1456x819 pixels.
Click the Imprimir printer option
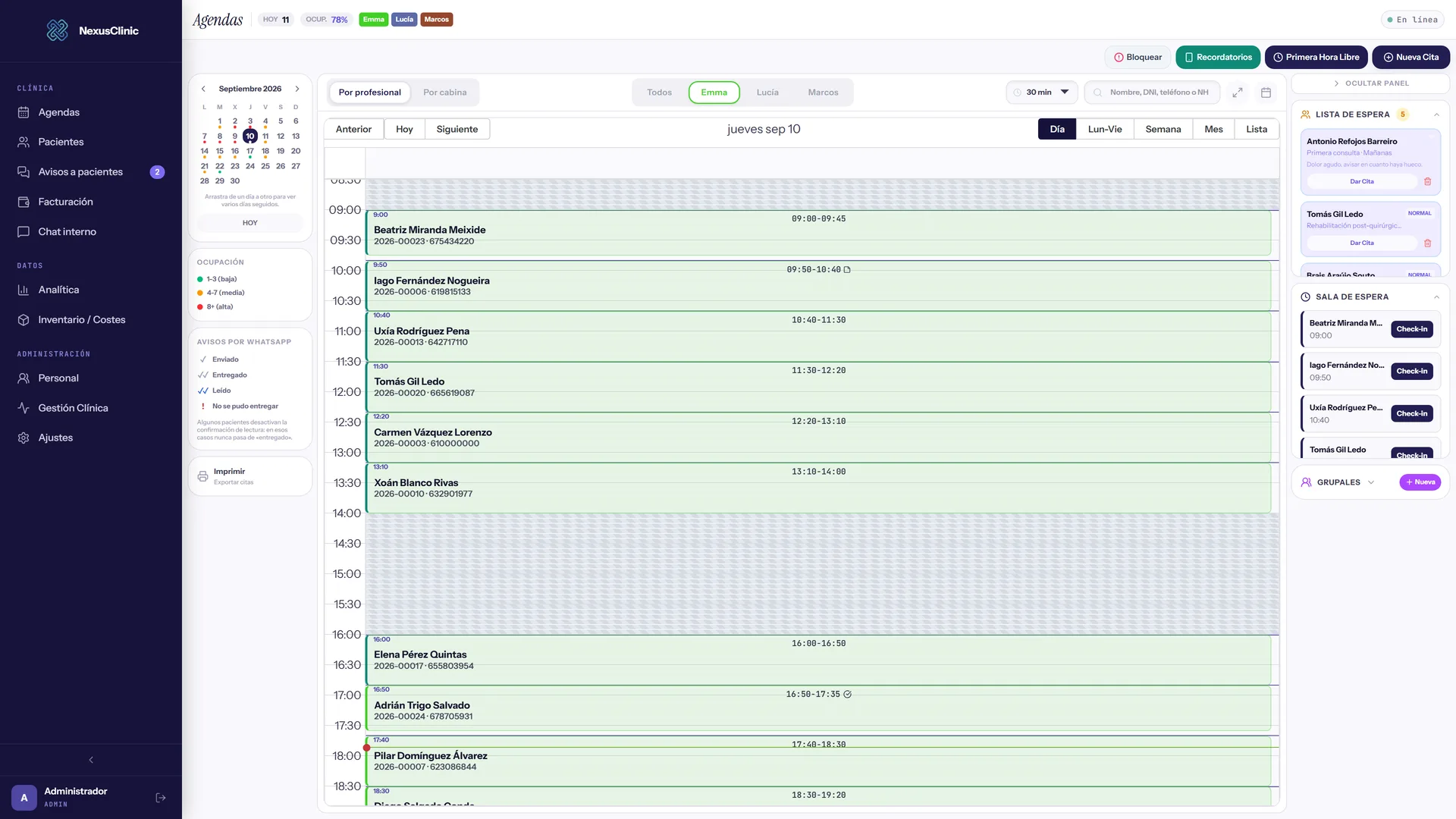coord(250,476)
